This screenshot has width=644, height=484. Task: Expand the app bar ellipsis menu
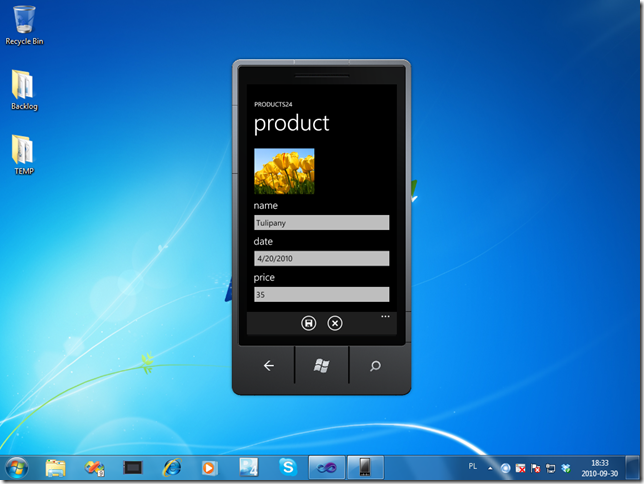pyautogui.click(x=385, y=316)
